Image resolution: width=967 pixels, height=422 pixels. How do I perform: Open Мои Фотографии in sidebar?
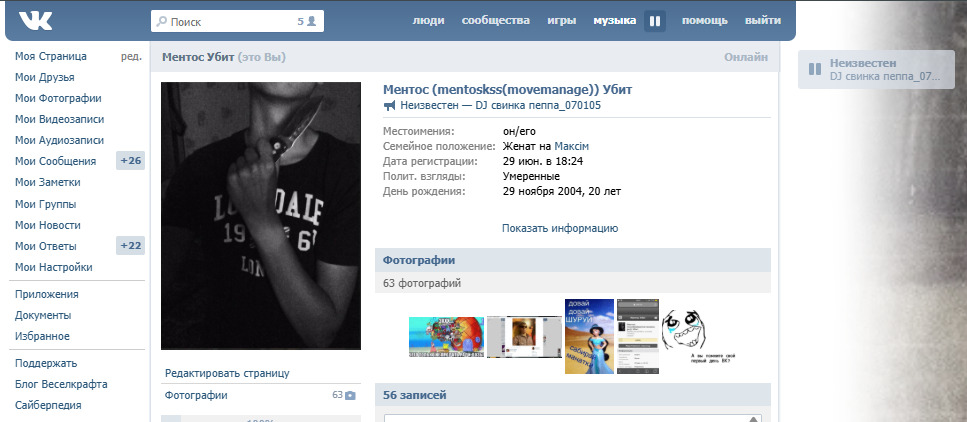coord(58,98)
